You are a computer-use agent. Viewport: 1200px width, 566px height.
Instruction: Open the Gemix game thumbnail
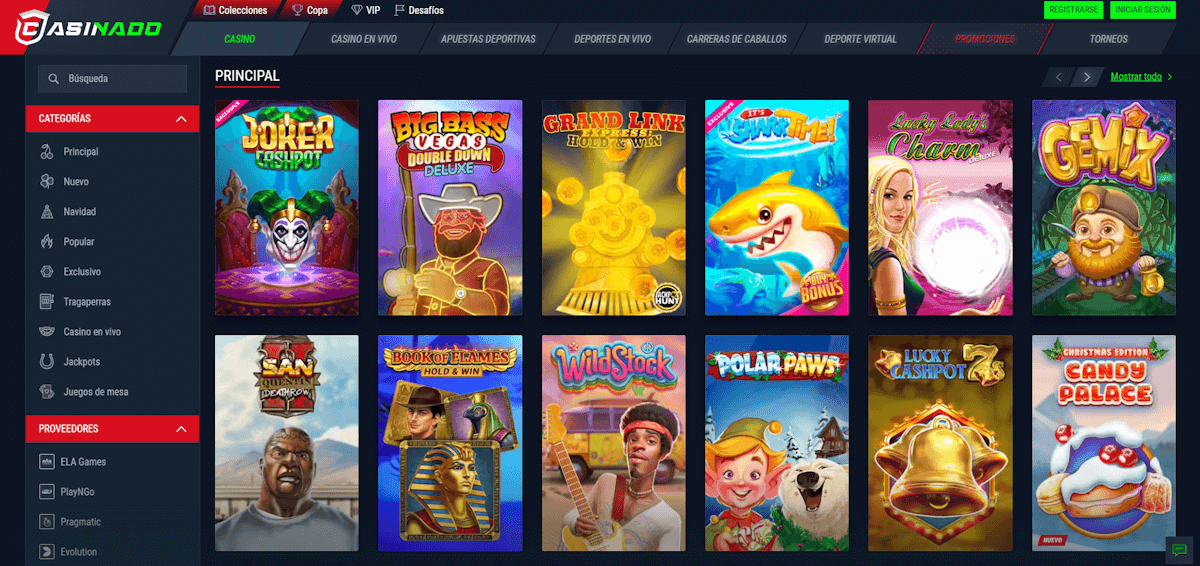[1103, 208]
